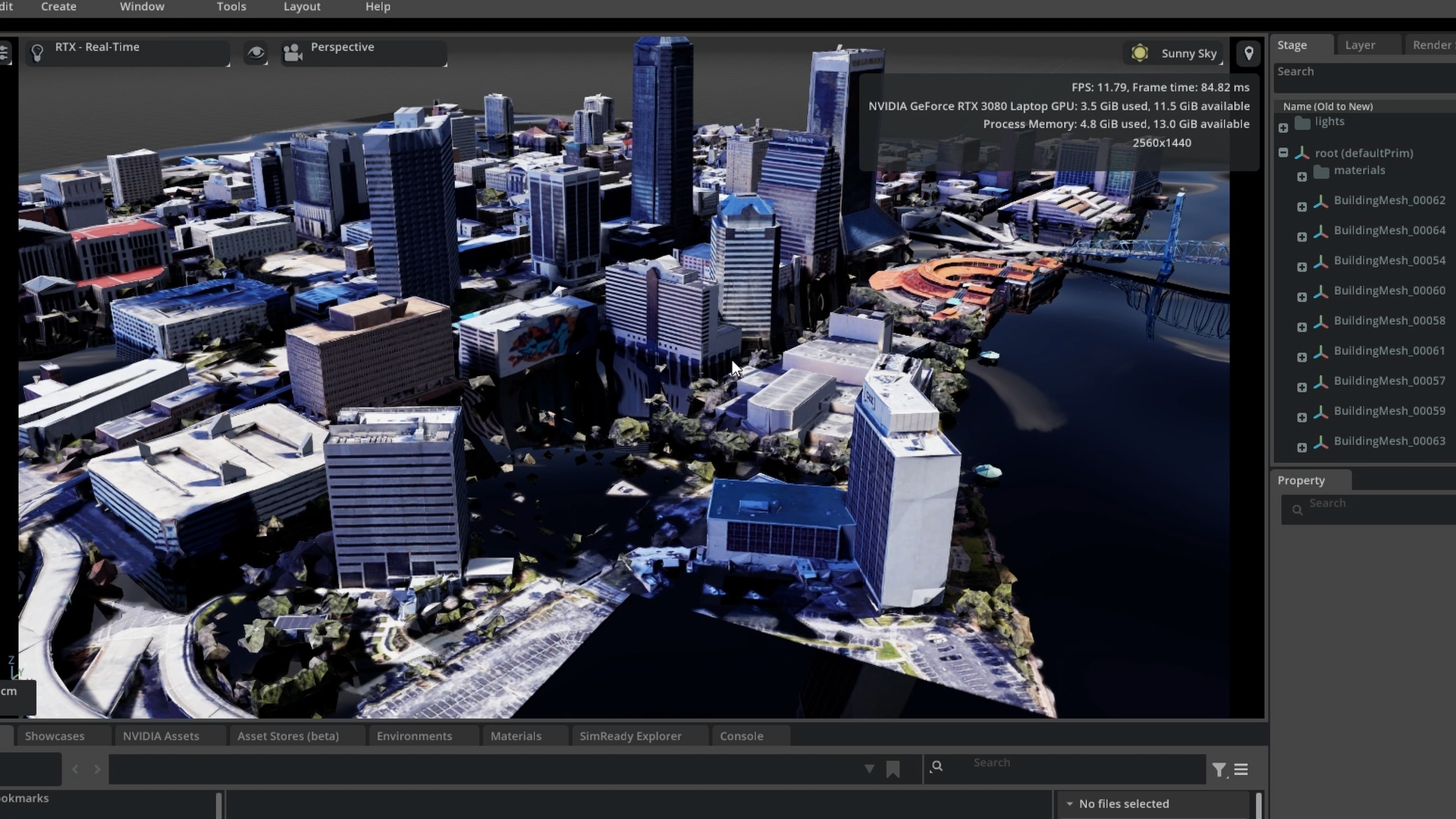Viewport: 1456px width, 819px height.
Task: Switch to the Layer tab
Action: (x=1360, y=45)
